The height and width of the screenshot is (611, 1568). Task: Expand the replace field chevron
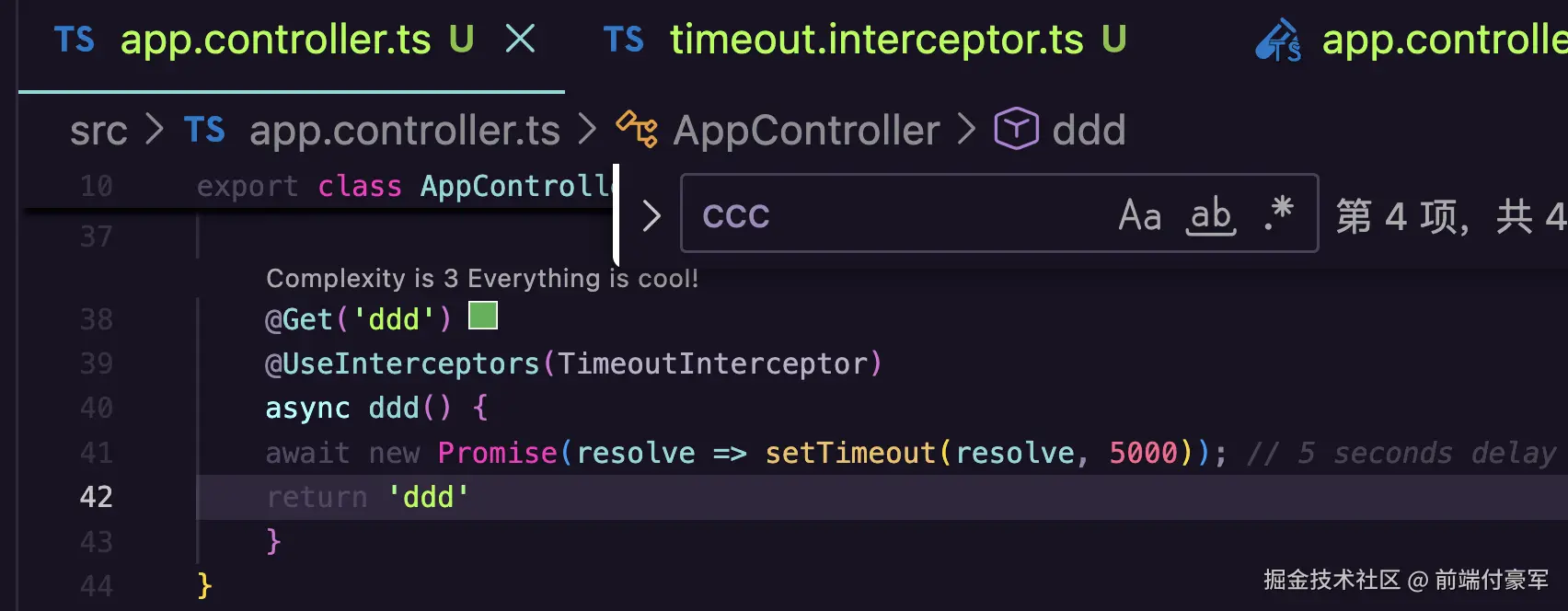(x=651, y=216)
